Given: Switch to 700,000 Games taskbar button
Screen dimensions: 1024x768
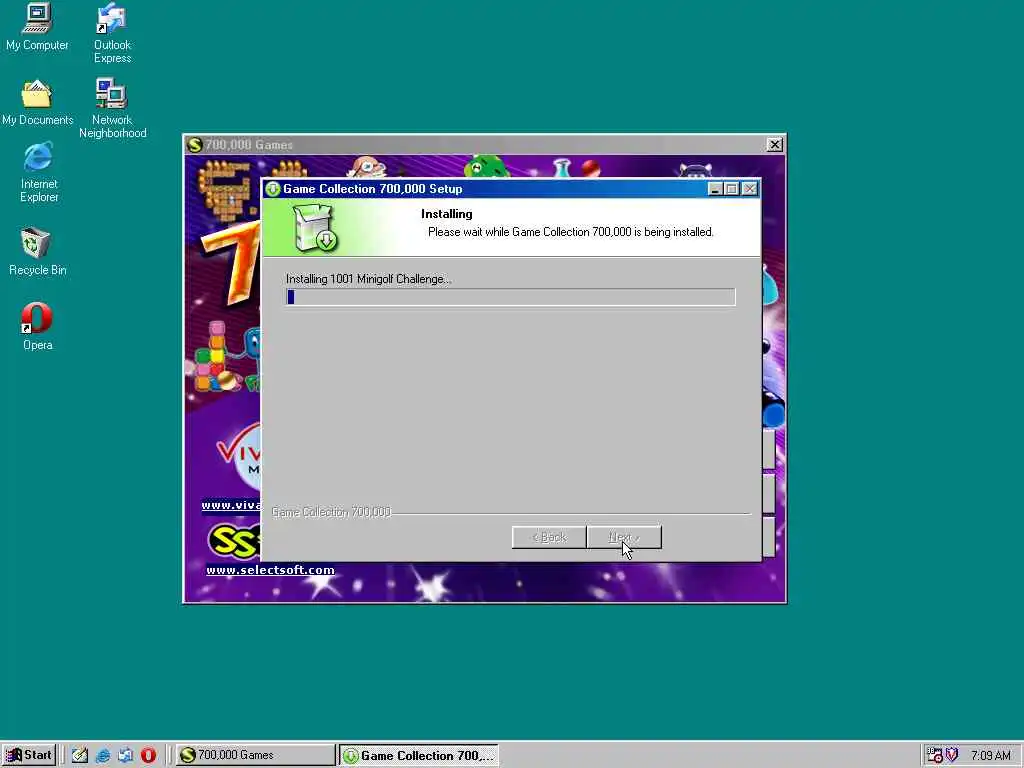Looking at the screenshot, I should click(255, 755).
